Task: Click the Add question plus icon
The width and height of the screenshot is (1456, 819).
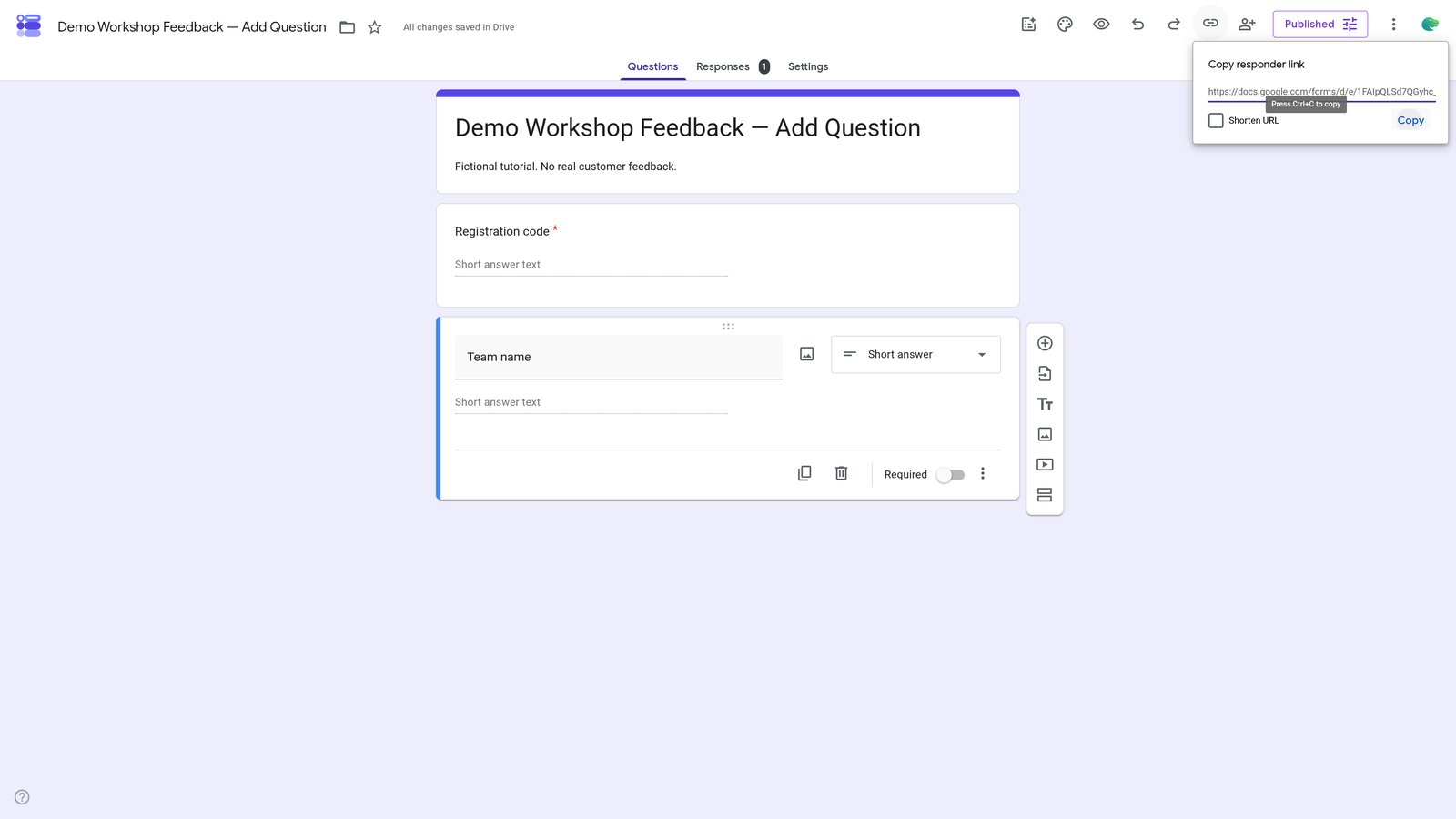Action: [x=1045, y=343]
